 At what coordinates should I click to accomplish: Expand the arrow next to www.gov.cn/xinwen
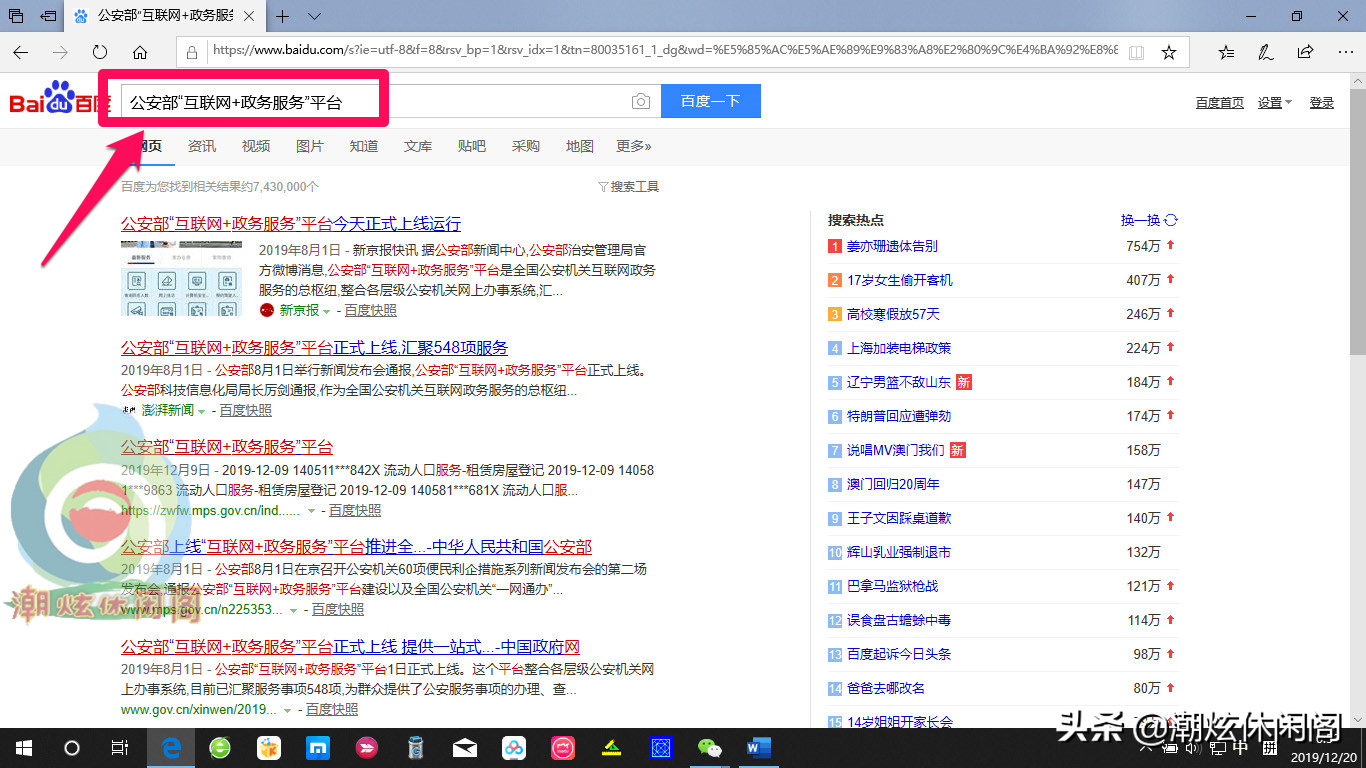point(288,710)
